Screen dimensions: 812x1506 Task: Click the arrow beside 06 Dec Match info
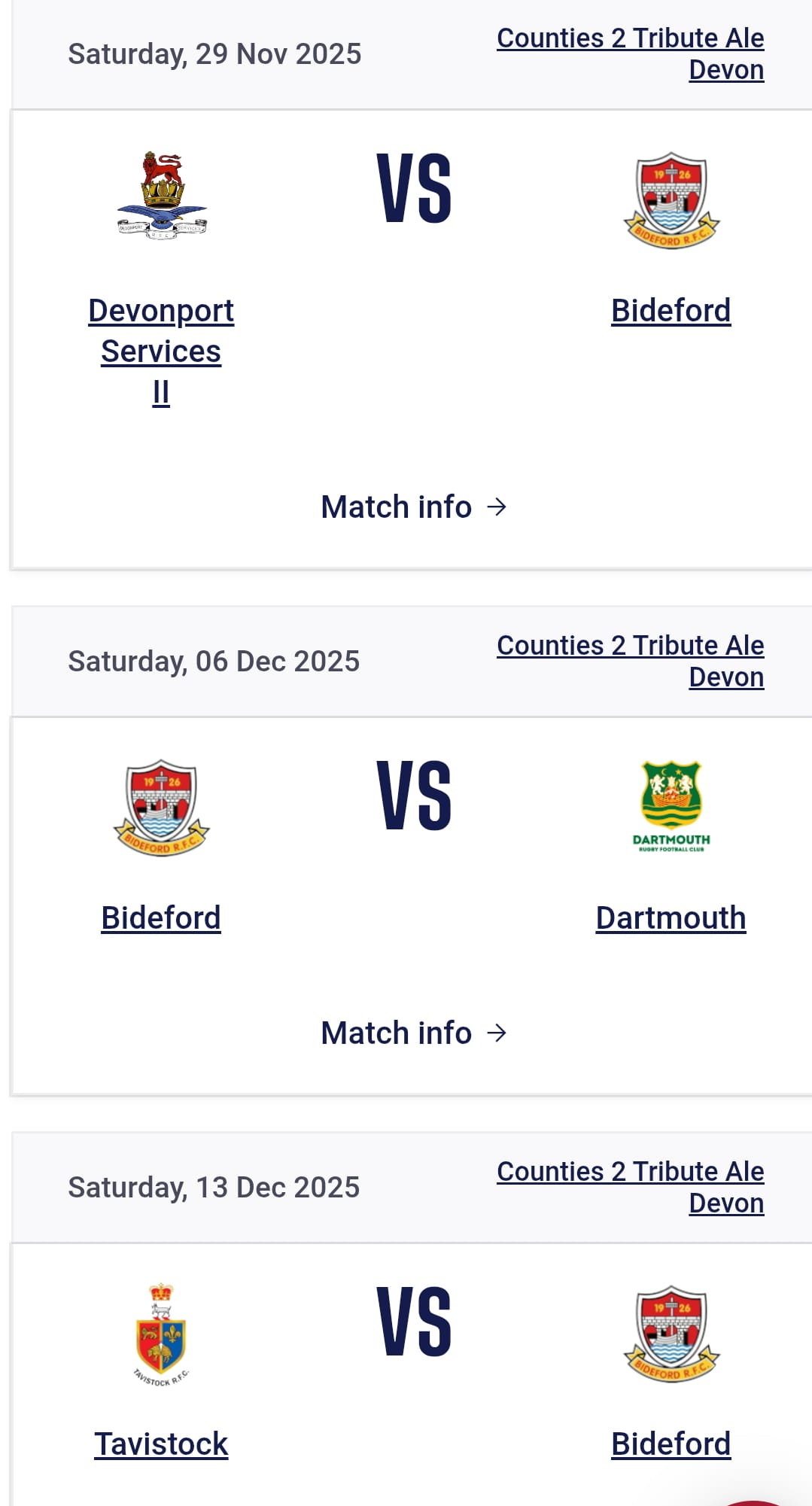[x=497, y=1033]
